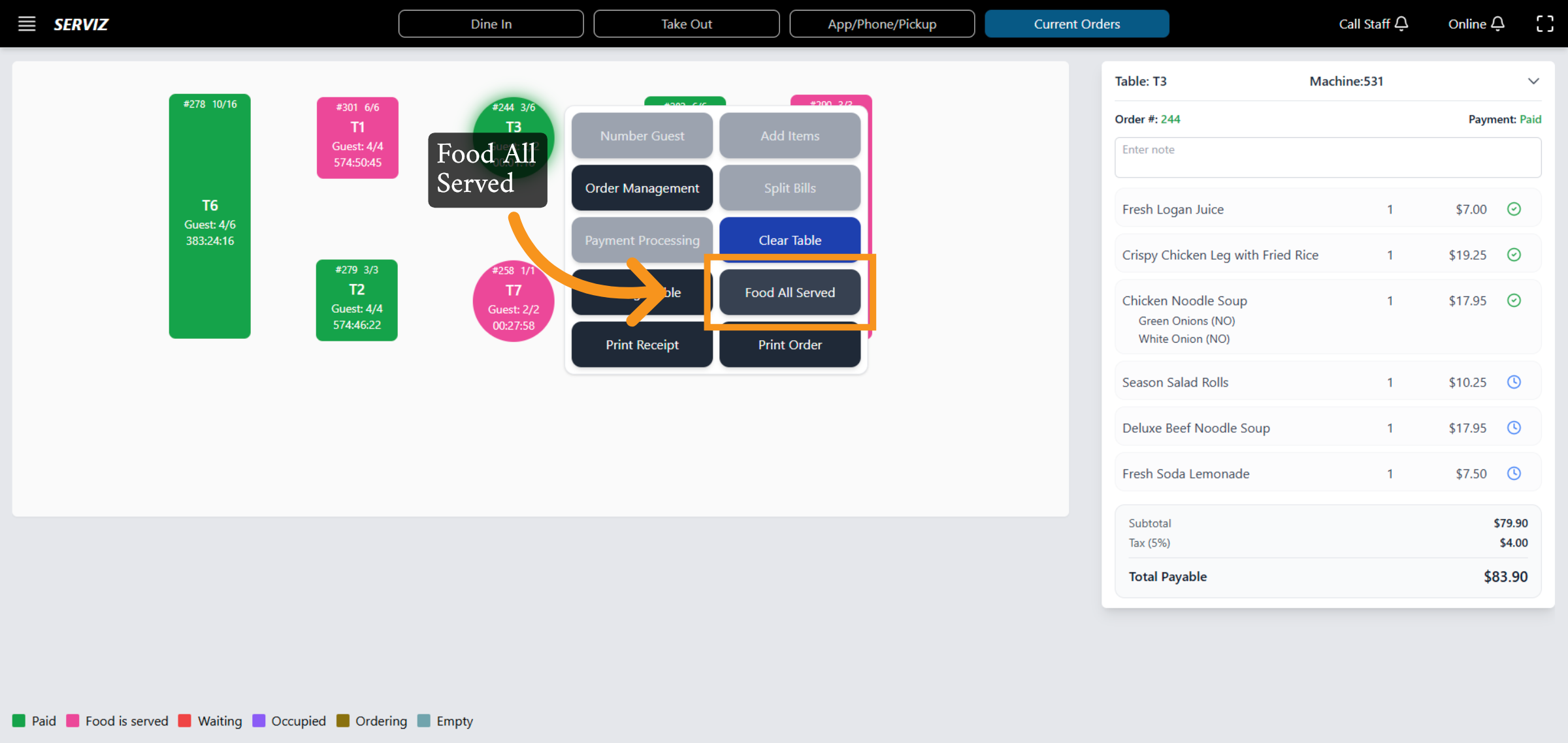Click the Call Staff bell icon

(x=1401, y=24)
